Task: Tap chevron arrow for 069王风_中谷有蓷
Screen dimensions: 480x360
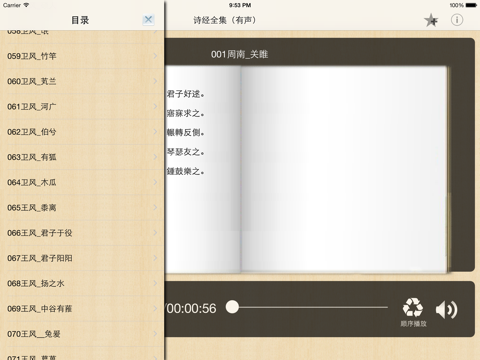Action: click(x=155, y=309)
